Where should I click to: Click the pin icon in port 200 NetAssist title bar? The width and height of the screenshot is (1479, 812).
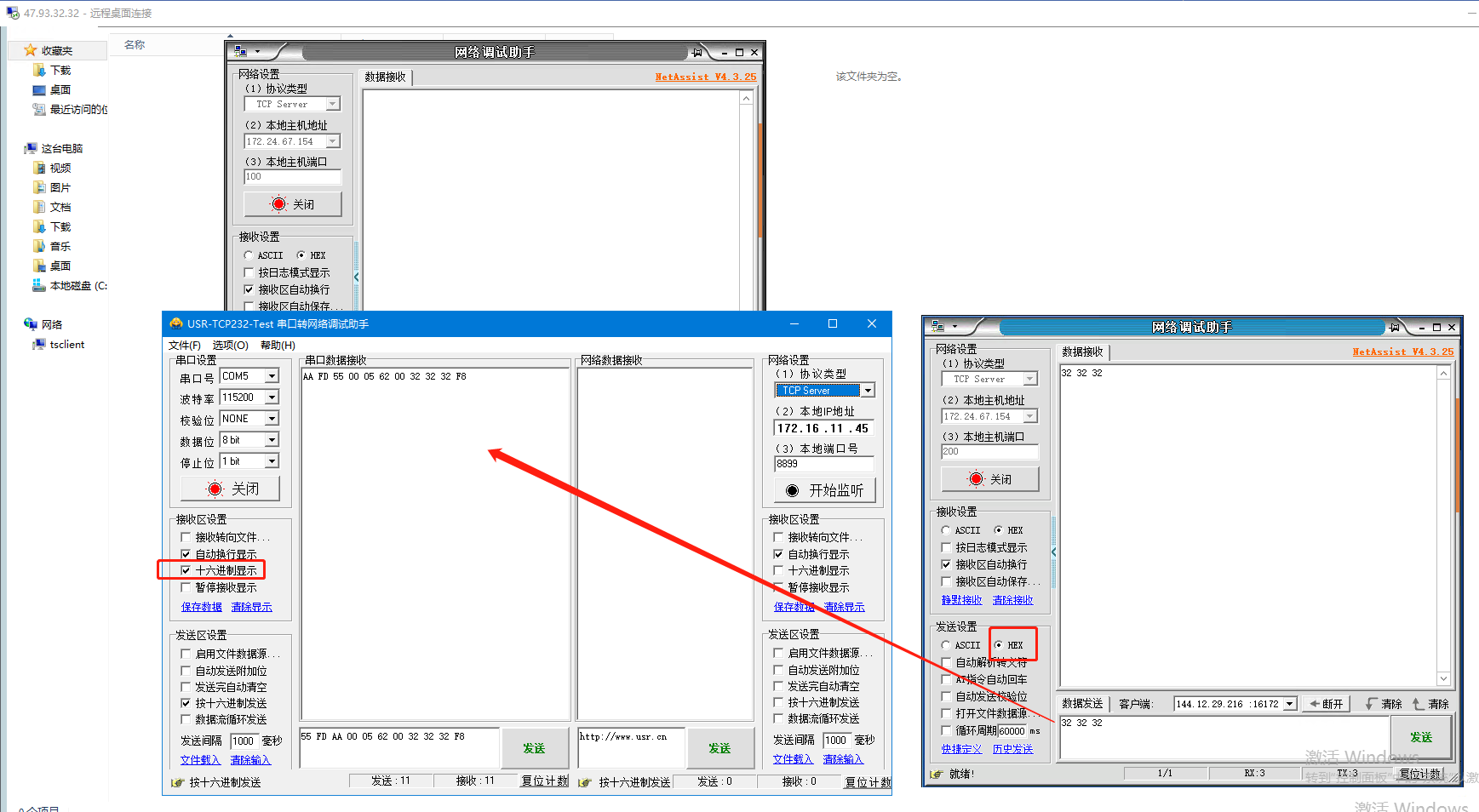click(1394, 327)
